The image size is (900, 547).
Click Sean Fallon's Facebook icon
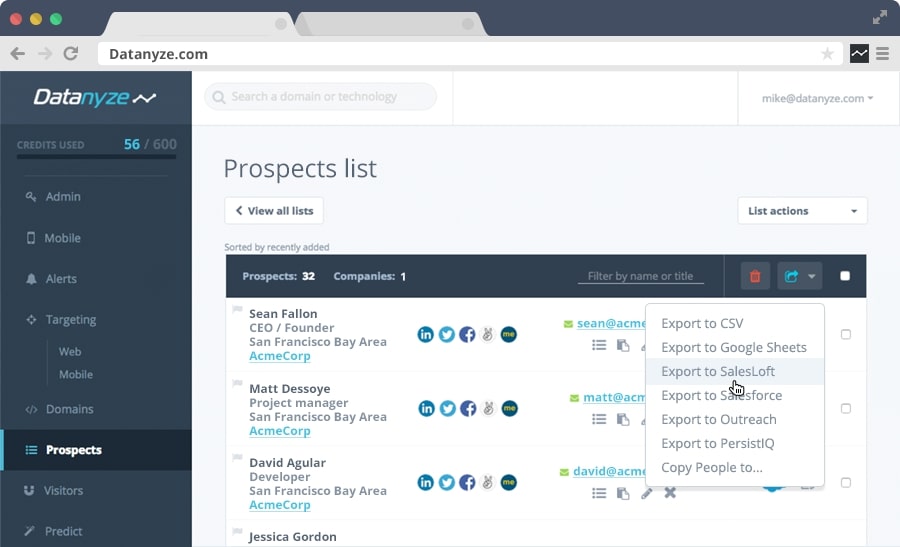(x=467, y=335)
